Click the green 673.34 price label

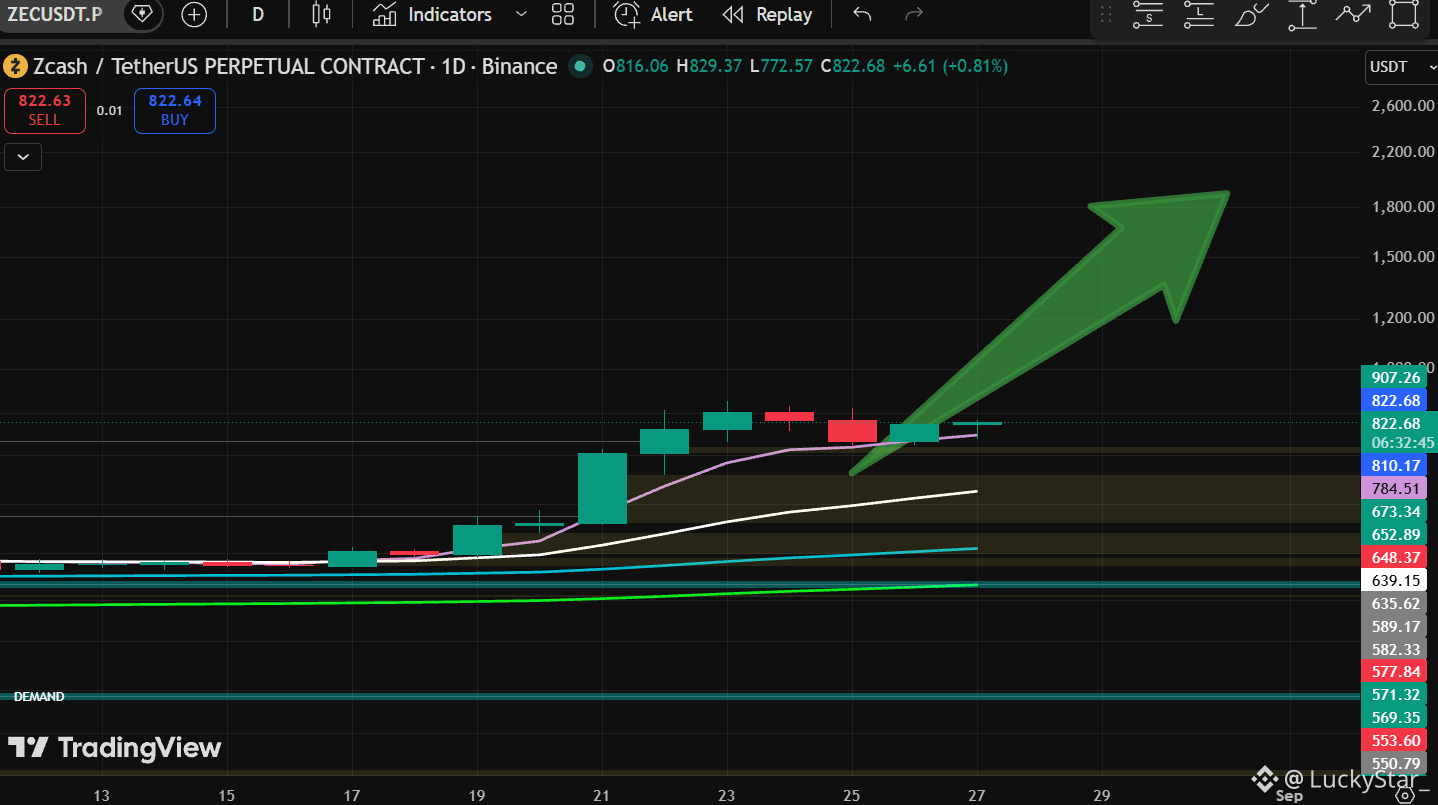coord(1396,512)
